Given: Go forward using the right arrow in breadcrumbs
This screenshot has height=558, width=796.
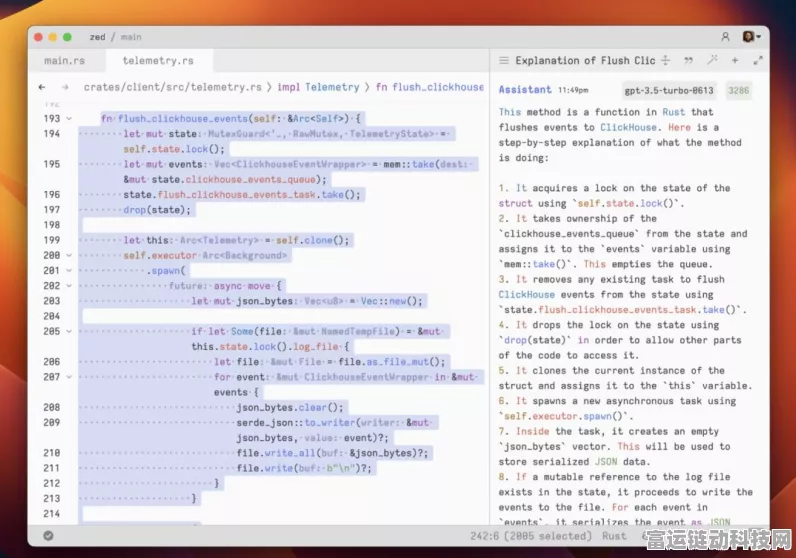Looking at the screenshot, I should click(x=65, y=87).
